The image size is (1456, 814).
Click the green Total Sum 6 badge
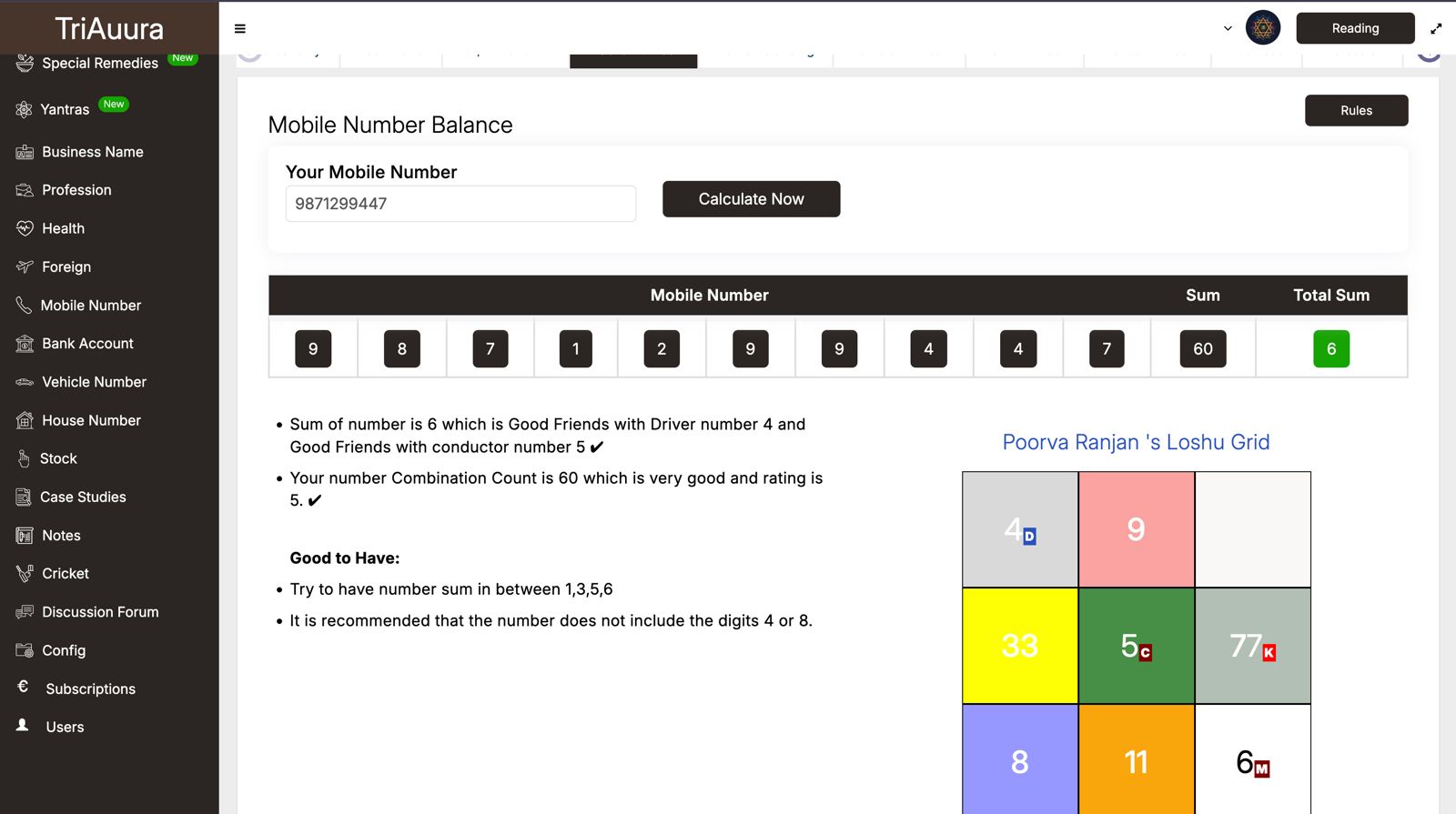1330,349
